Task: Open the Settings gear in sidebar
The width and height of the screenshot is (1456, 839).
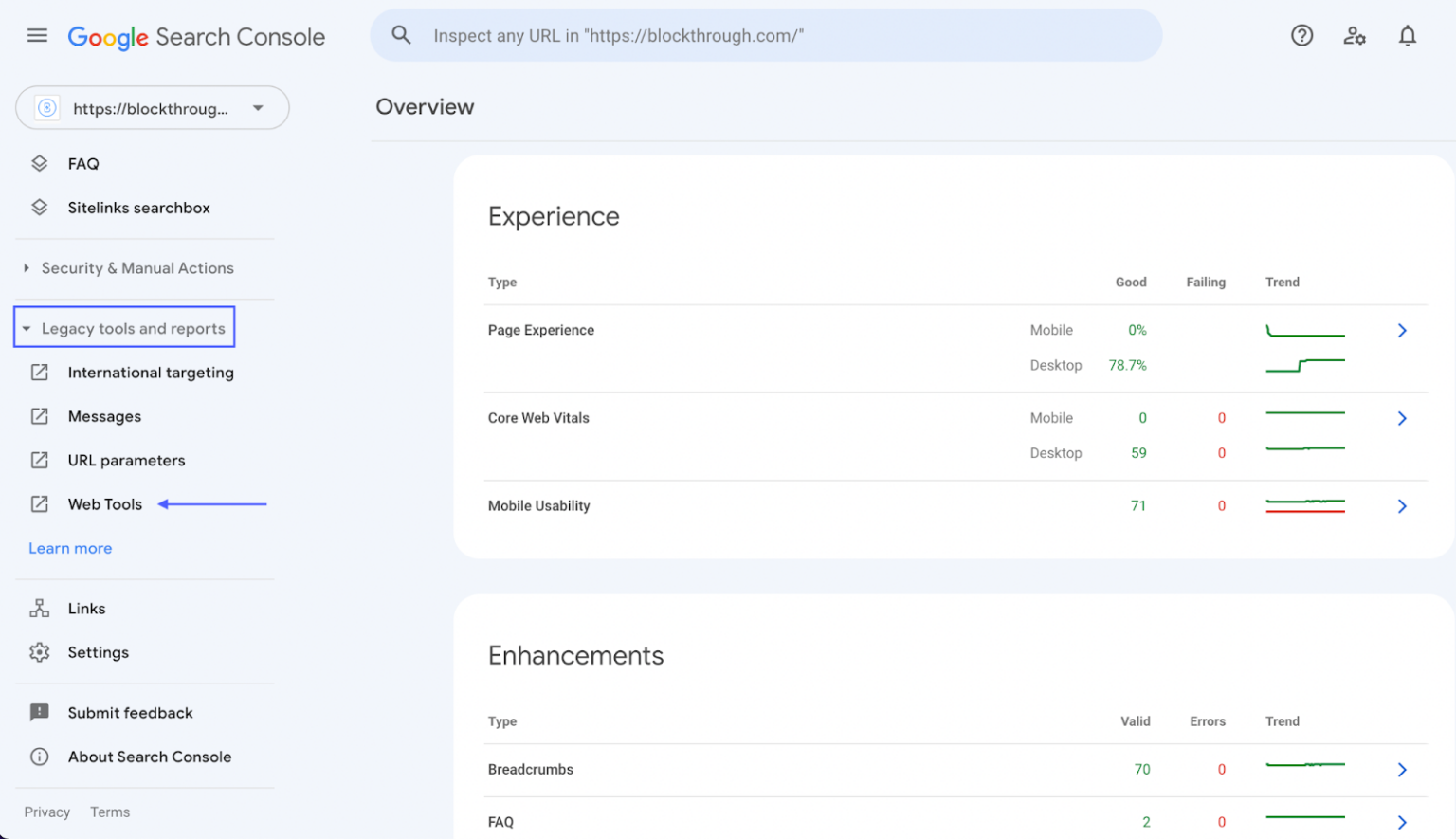Action: 39,652
